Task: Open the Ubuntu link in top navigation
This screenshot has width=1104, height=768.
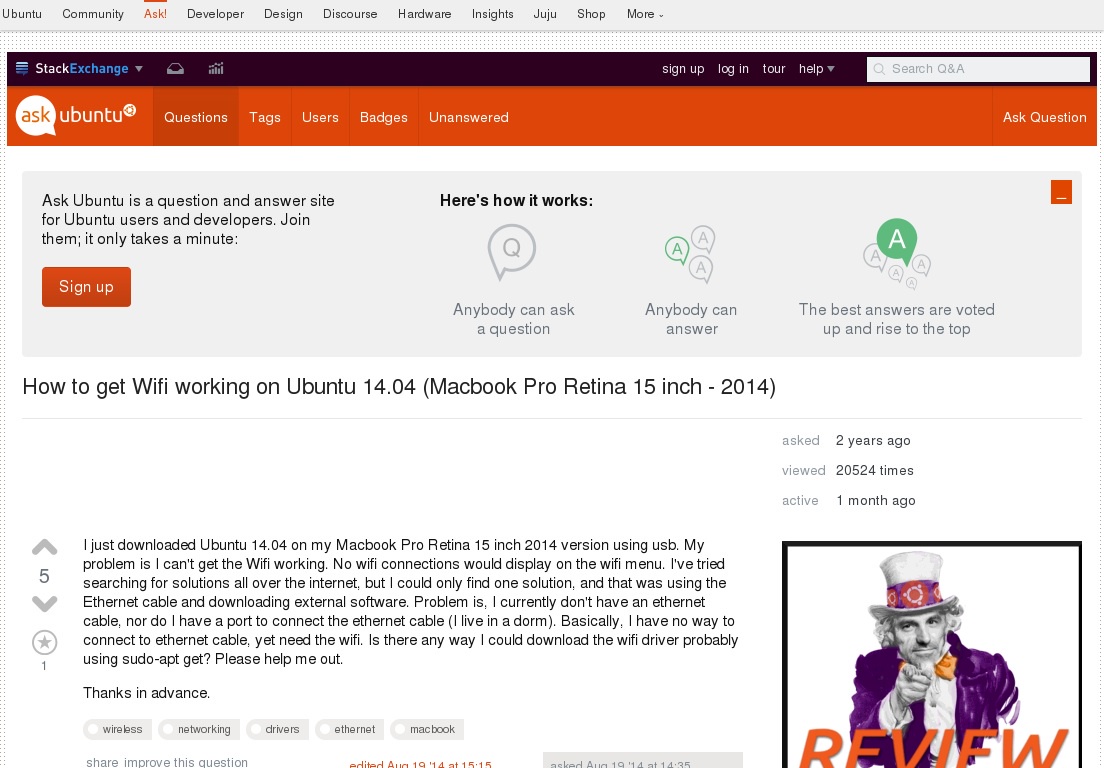Action: [x=22, y=14]
